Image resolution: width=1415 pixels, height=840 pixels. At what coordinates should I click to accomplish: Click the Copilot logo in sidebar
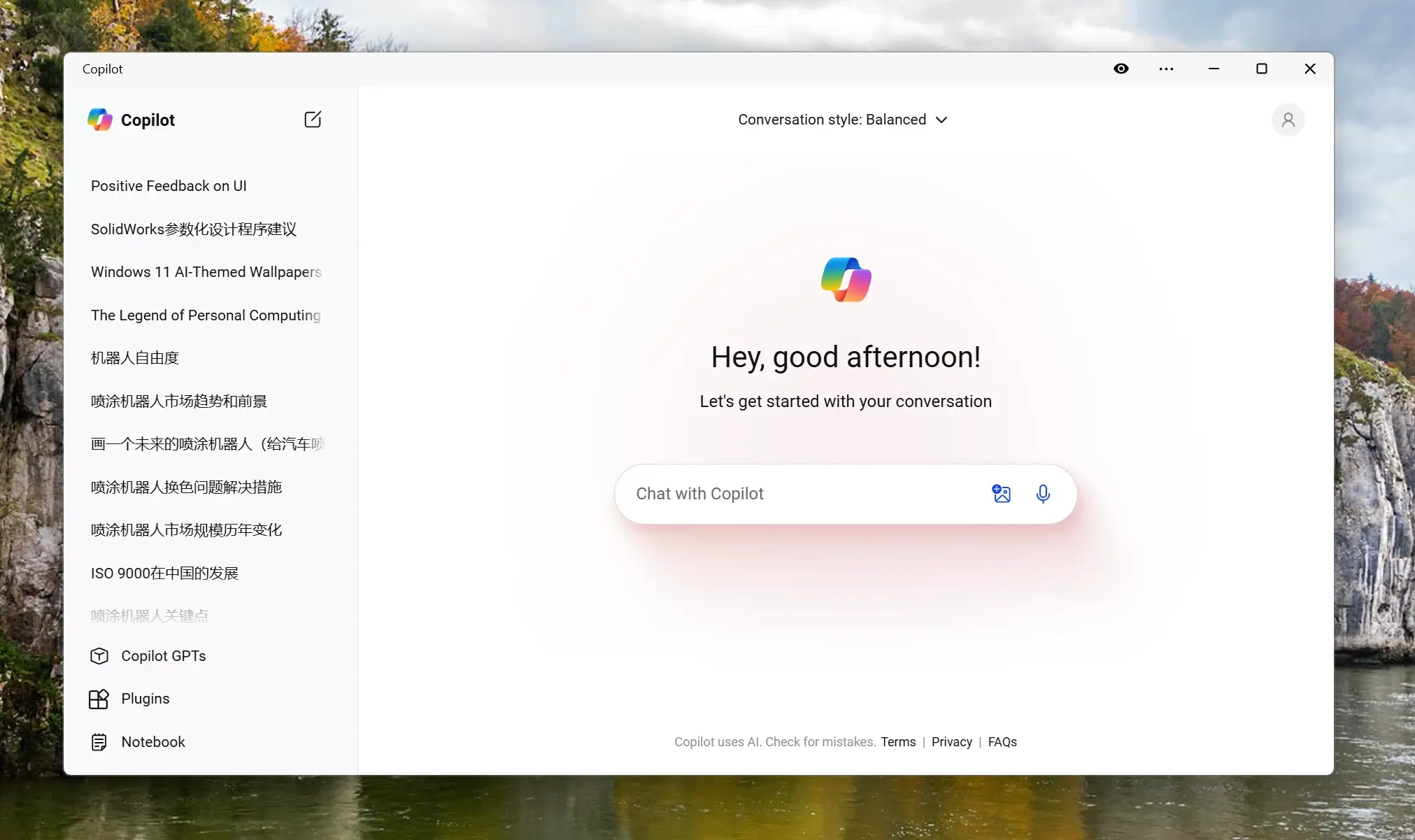[100, 120]
